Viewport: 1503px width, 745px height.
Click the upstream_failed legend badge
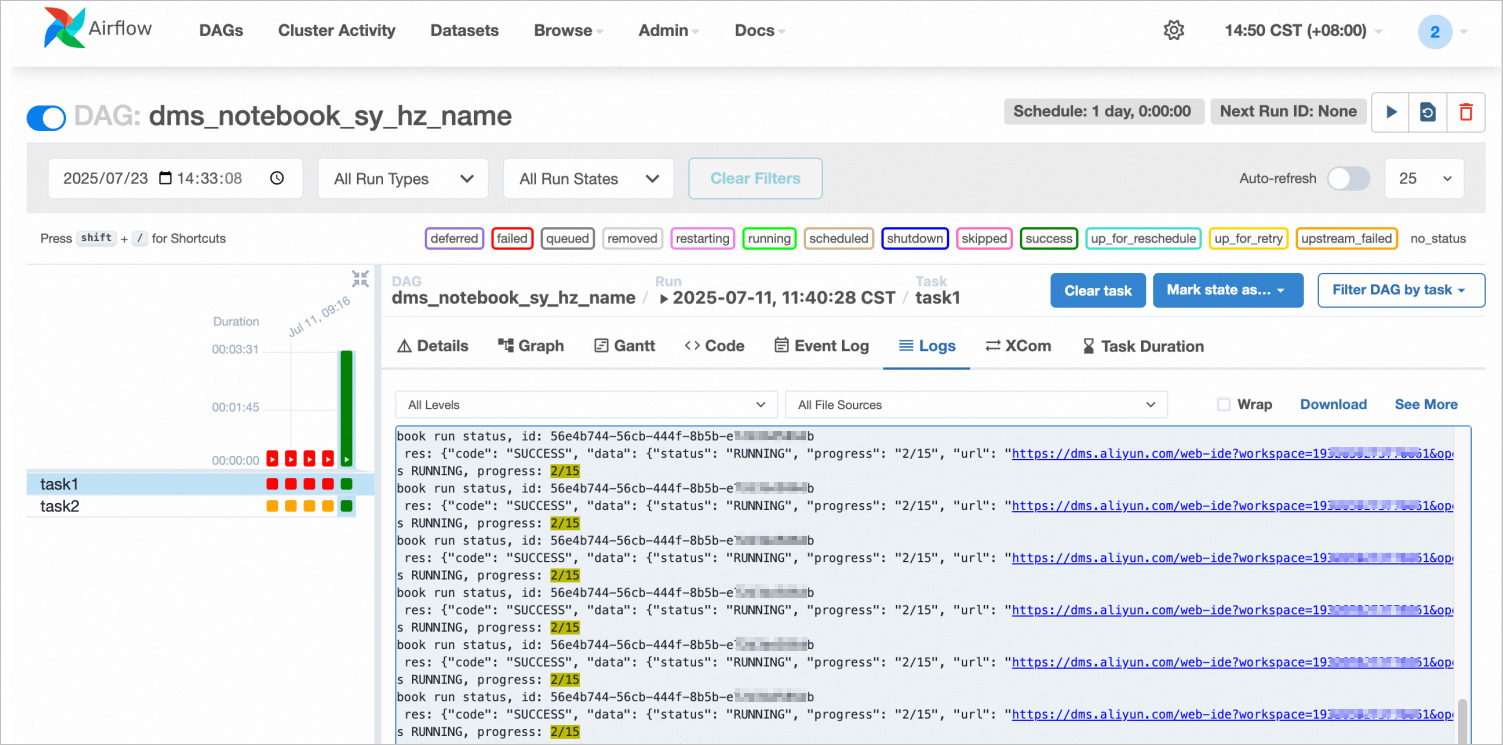(1347, 239)
